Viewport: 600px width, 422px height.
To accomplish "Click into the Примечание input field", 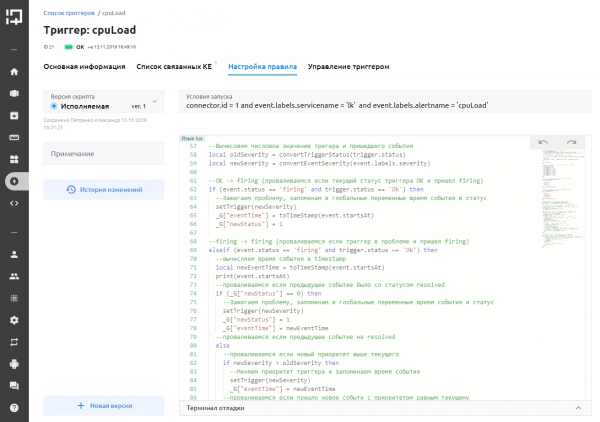I will 104,153.
